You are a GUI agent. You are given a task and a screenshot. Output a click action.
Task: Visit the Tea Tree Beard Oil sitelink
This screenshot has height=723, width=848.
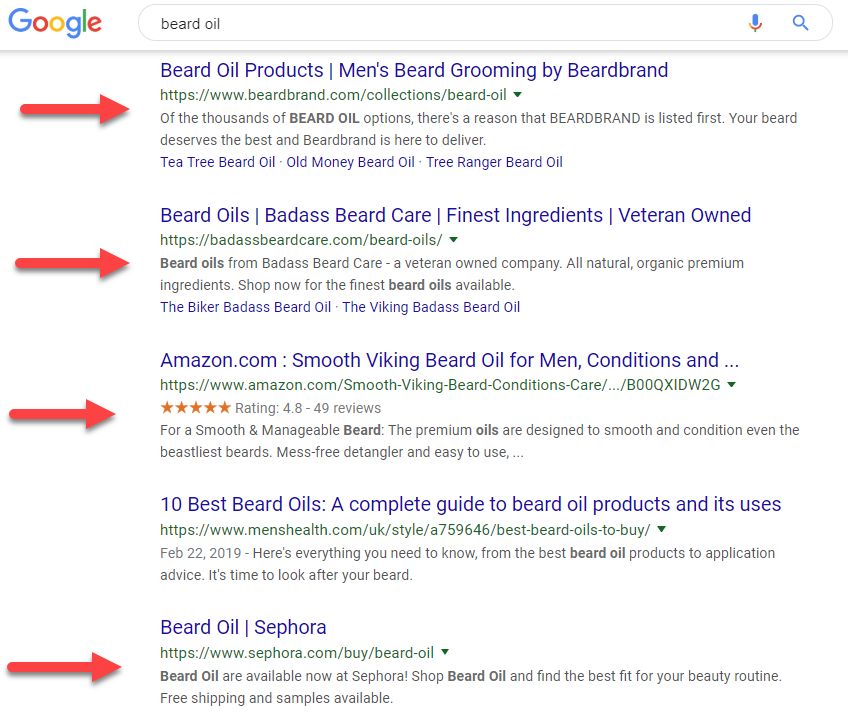217,161
